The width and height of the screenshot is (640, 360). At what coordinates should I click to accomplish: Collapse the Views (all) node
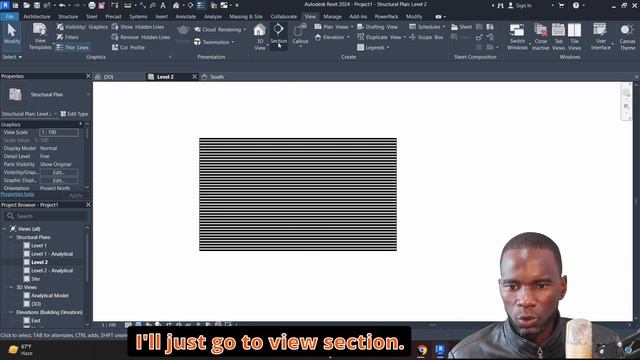4,229
